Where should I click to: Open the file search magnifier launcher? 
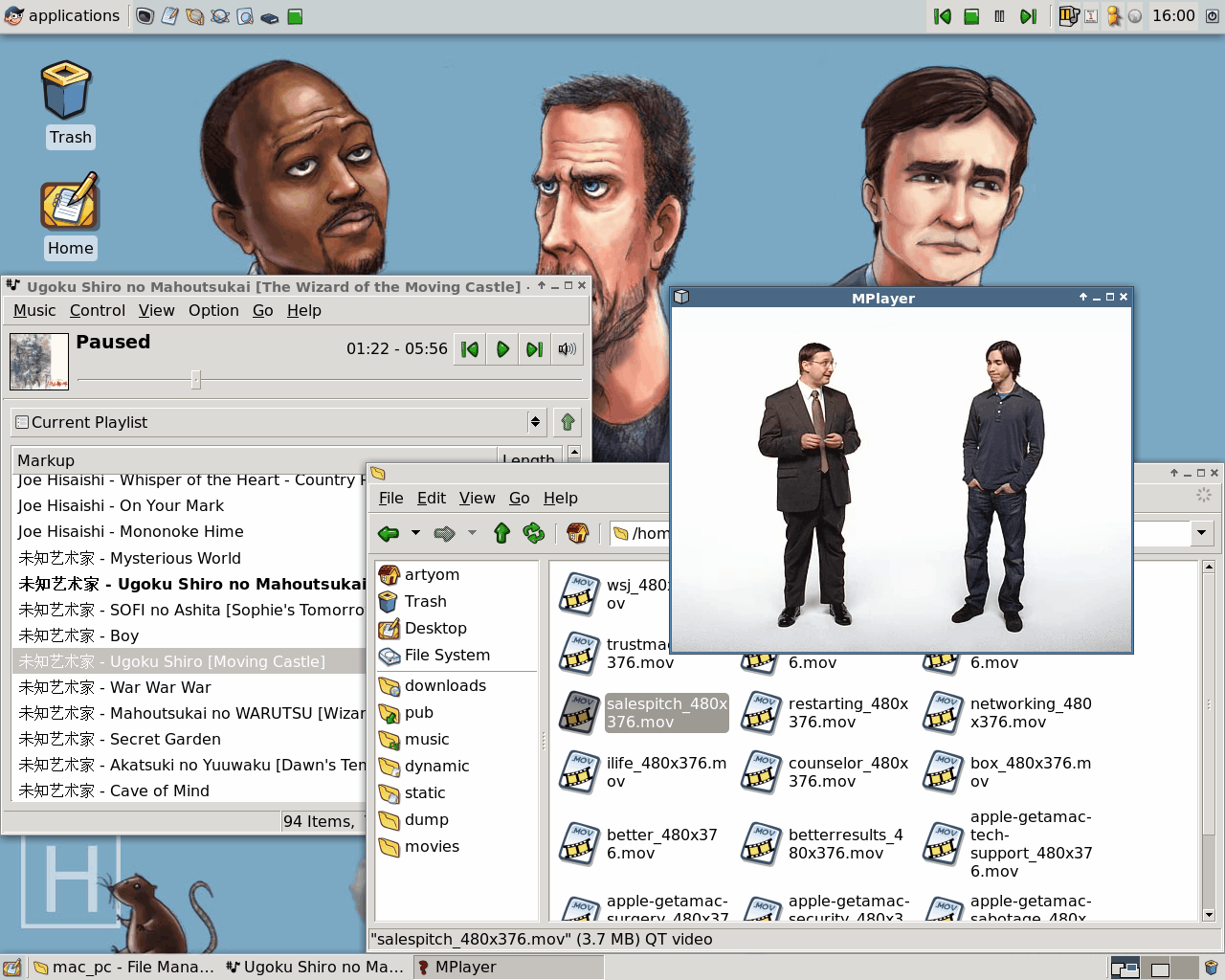245,16
